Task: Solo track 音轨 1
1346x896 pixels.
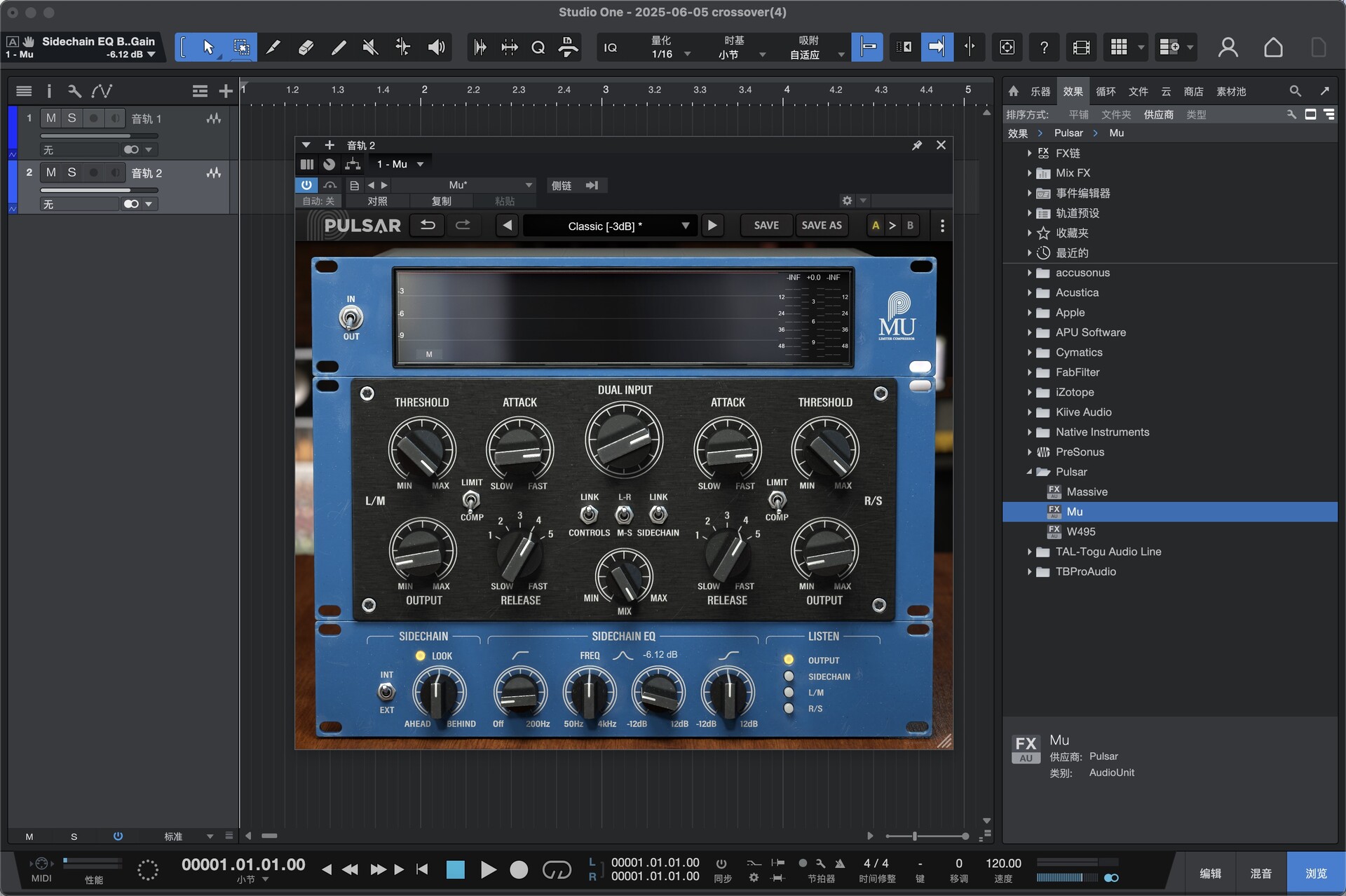Action: point(72,118)
